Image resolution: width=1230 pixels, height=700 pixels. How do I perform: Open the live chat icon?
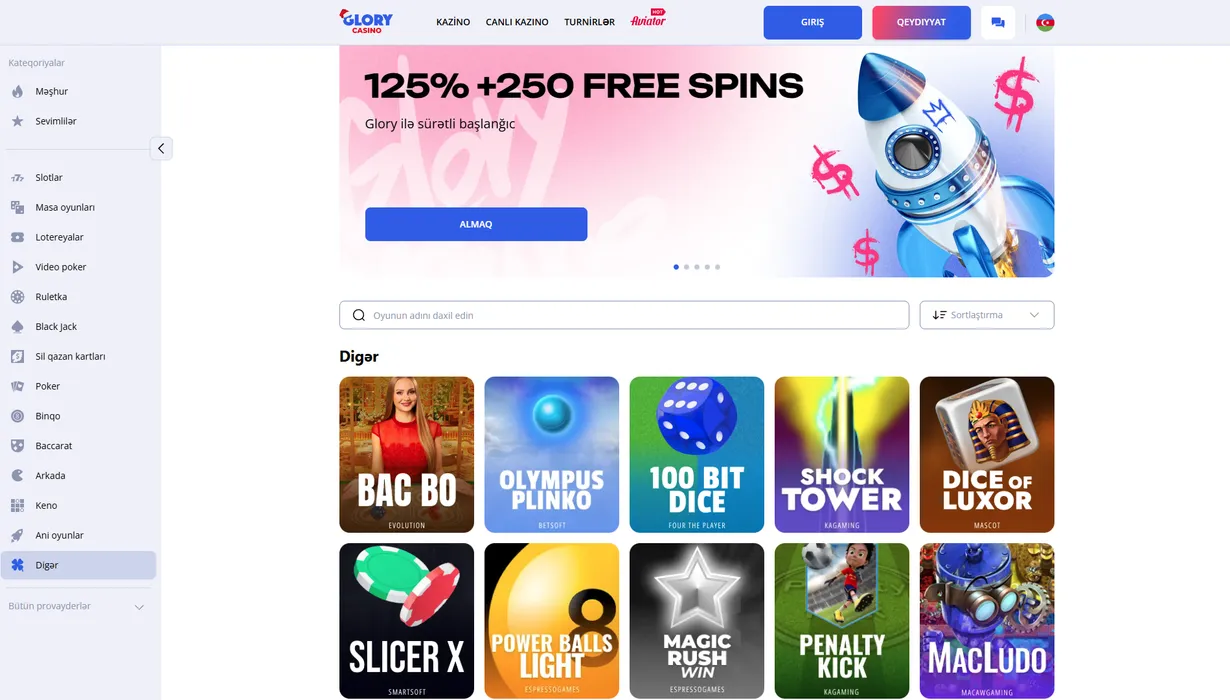pyautogui.click(x=998, y=22)
